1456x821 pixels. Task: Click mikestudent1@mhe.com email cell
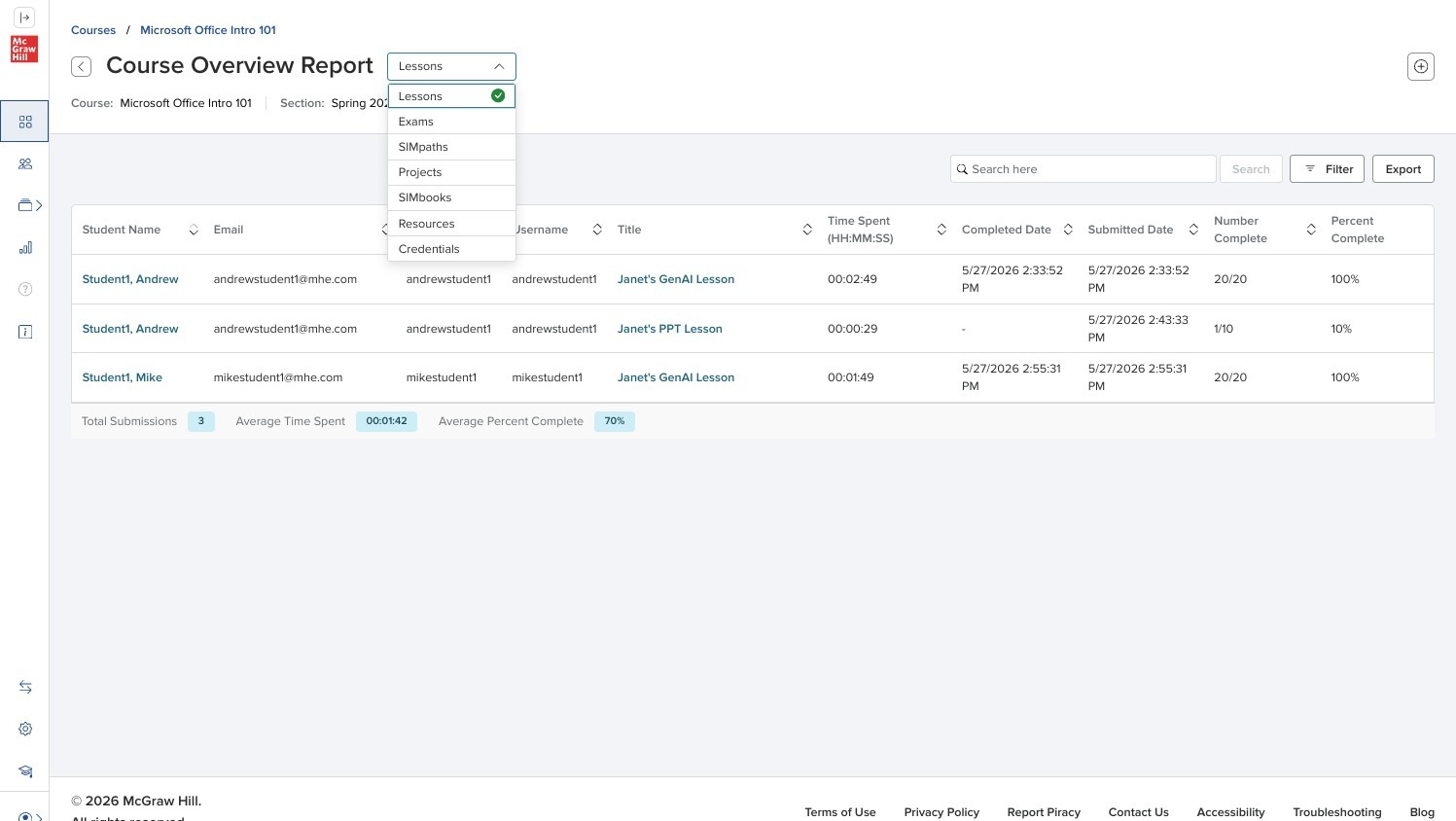tap(278, 377)
